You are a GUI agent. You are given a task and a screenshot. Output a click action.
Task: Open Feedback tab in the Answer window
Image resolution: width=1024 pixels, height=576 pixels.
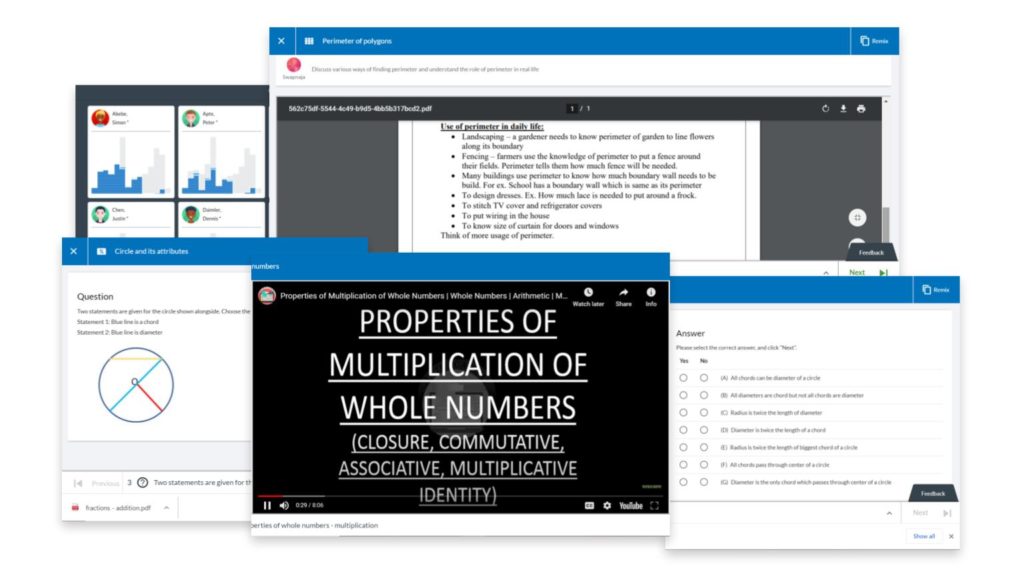click(933, 494)
